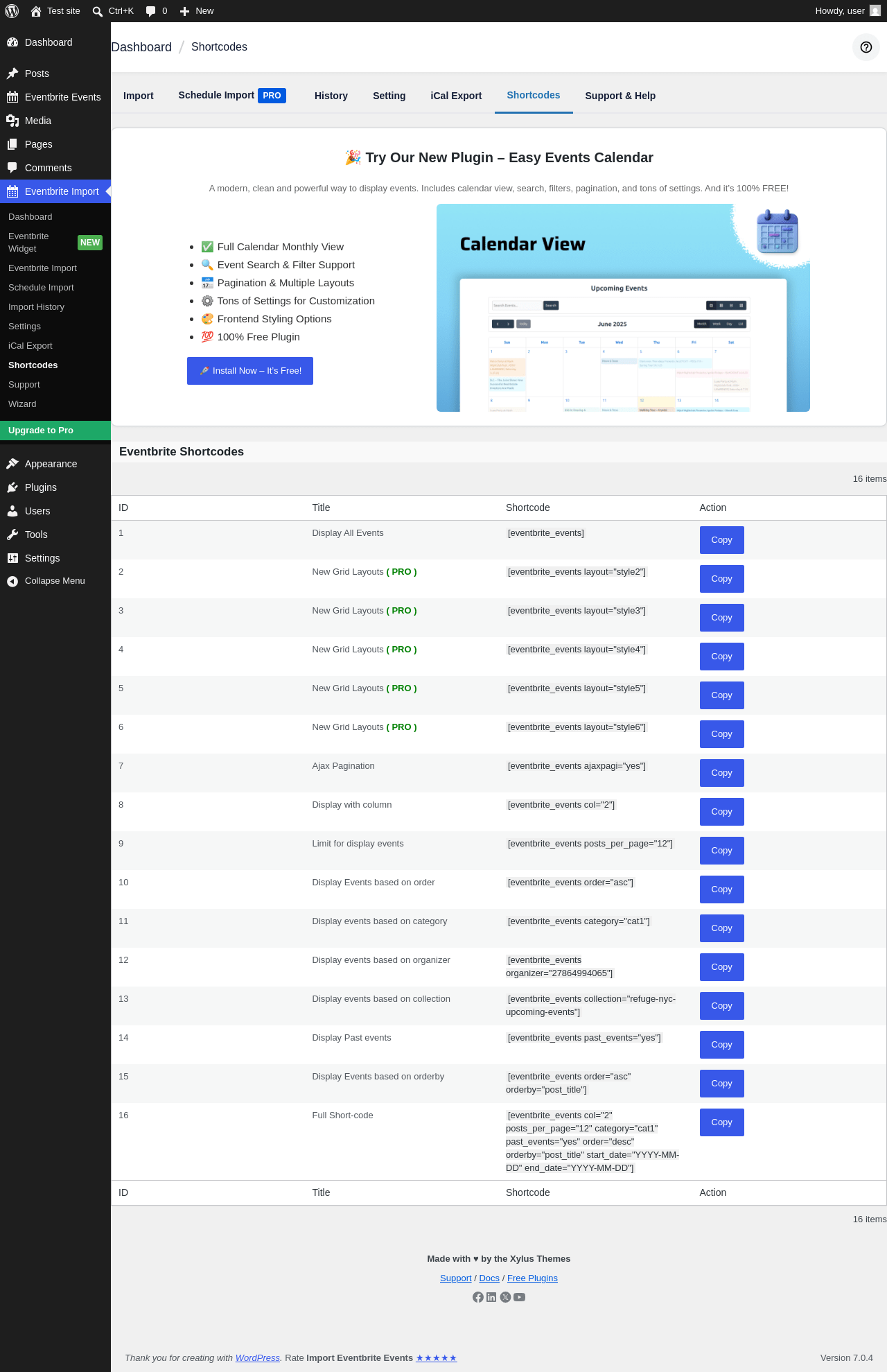Click the plus icon beside New
The height and width of the screenshot is (1372, 887).
(x=185, y=11)
